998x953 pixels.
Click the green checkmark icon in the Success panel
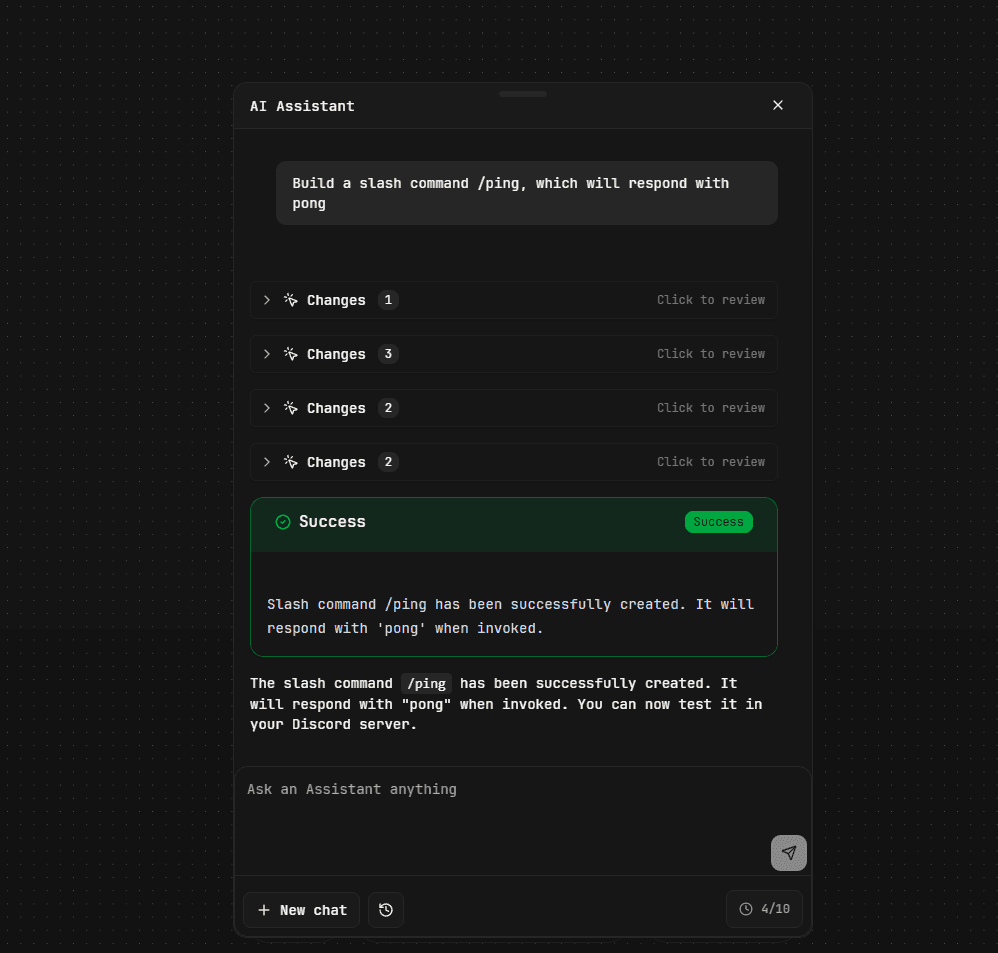pos(282,521)
